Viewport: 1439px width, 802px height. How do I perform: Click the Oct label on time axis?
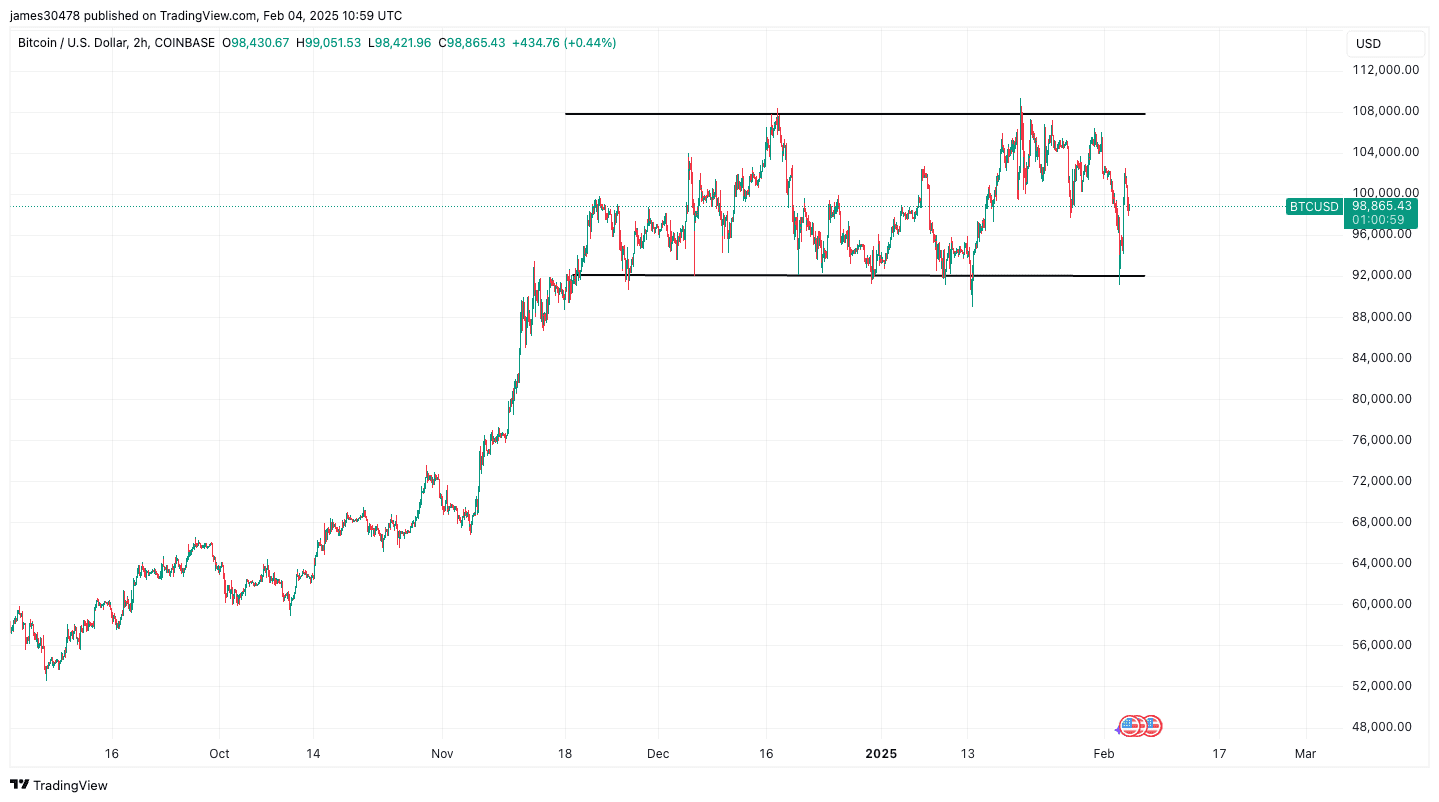point(220,754)
